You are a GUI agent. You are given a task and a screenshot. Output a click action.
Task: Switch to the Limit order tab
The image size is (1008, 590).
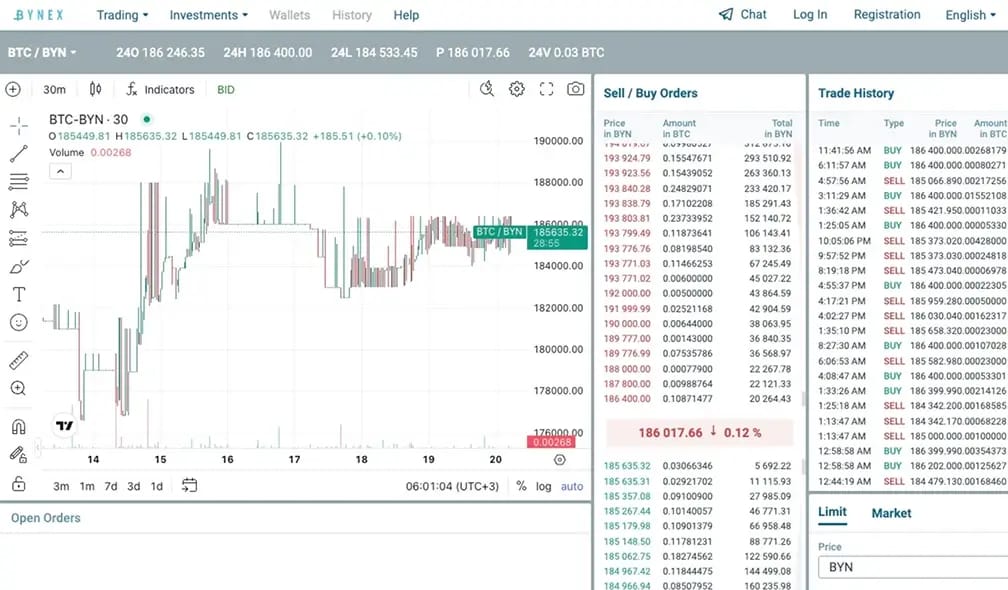(x=832, y=512)
